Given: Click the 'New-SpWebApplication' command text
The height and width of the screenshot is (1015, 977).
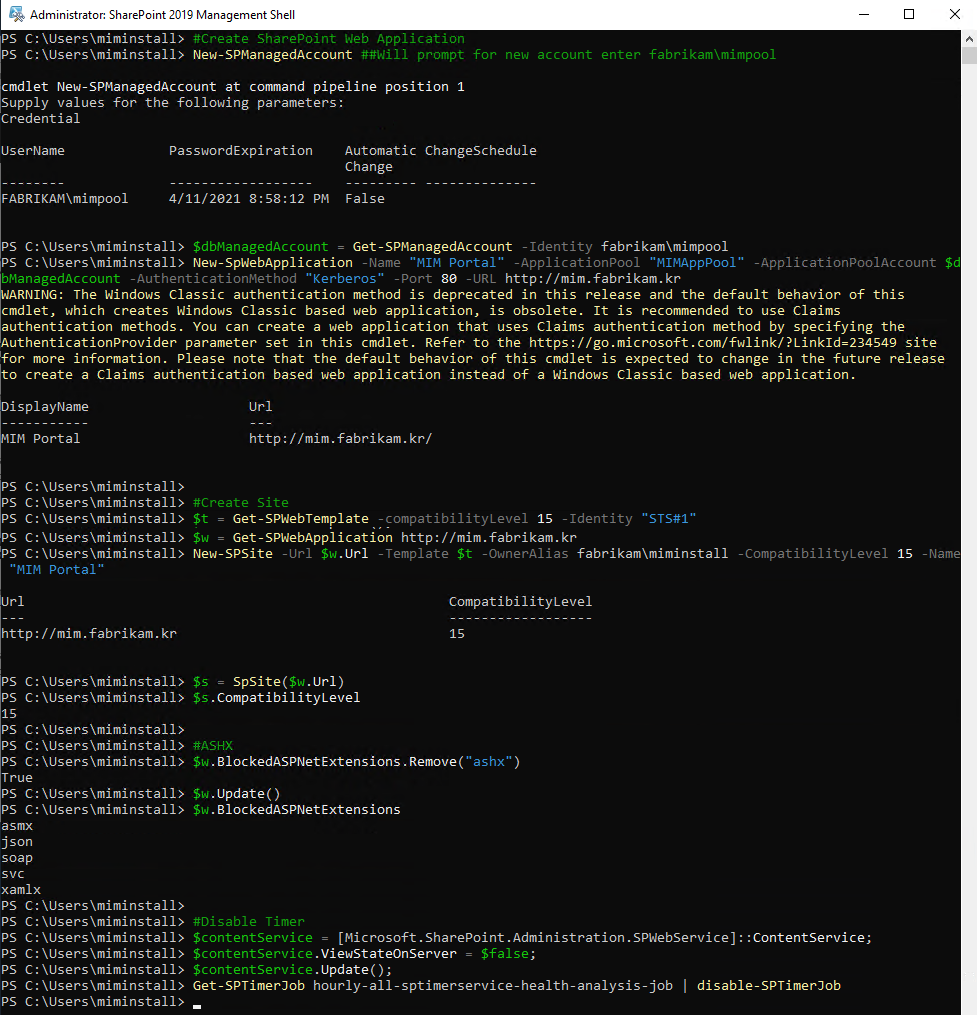Looking at the screenshot, I should coord(272,263).
